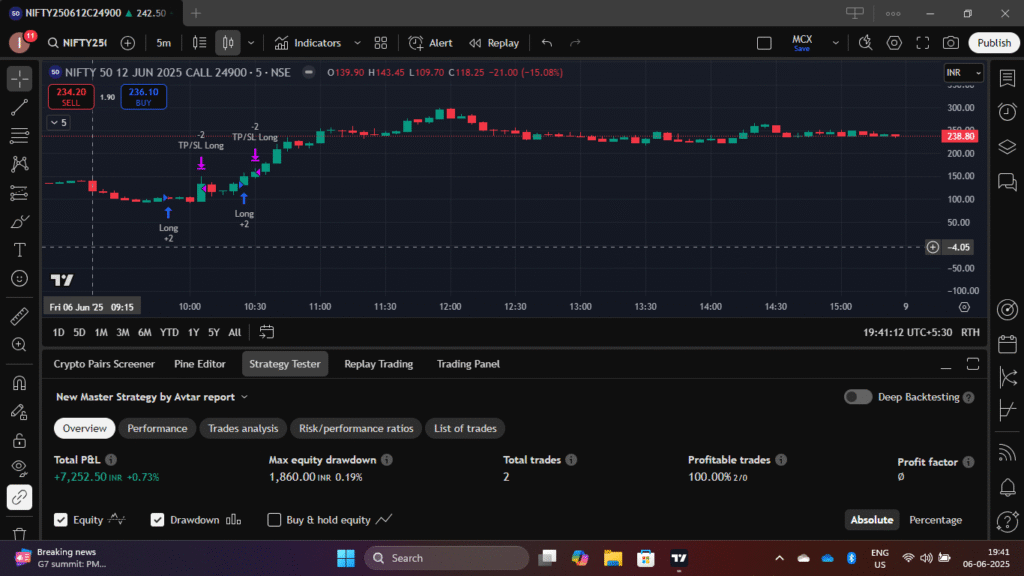Open the Trading Panel tab

468,364
